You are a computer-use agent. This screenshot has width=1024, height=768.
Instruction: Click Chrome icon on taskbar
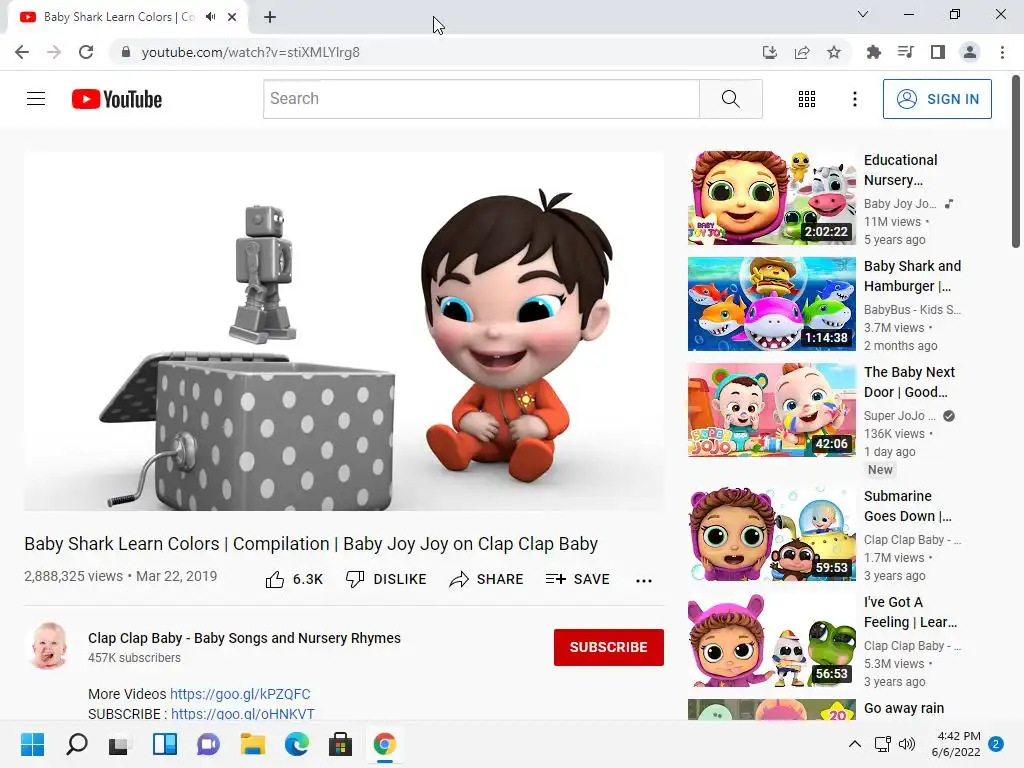[x=385, y=744]
